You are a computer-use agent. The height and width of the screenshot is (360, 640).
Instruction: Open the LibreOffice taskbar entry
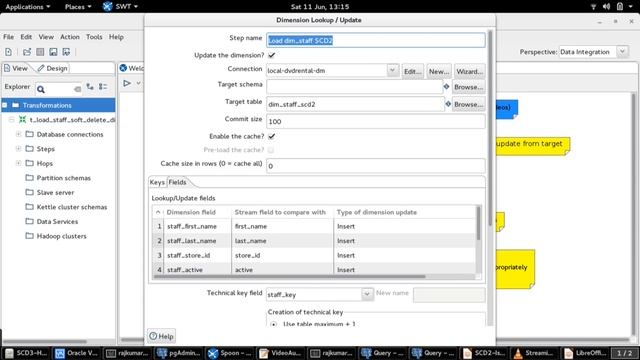click(585, 353)
